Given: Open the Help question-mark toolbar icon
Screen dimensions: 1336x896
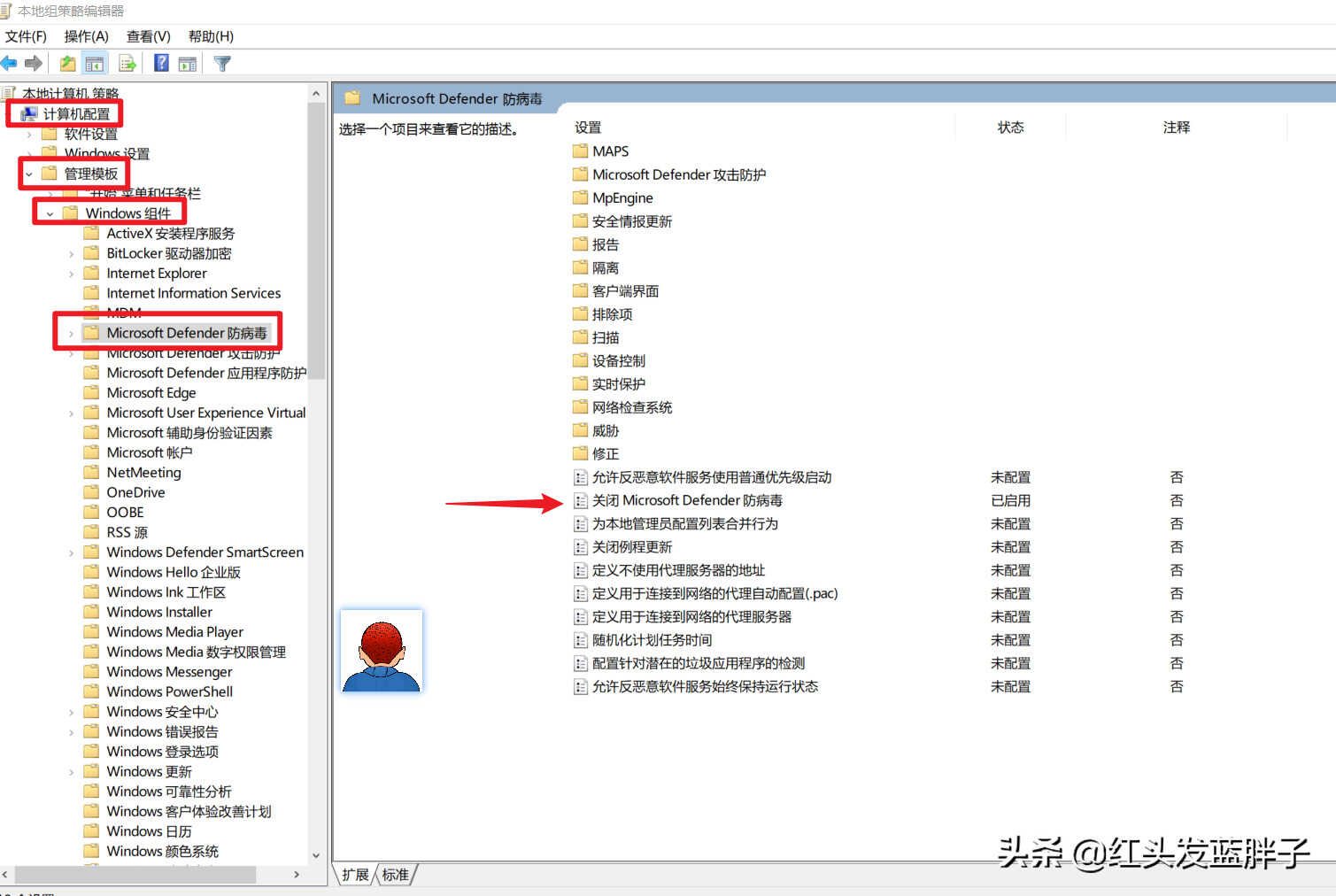Looking at the screenshot, I should click(x=161, y=63).
